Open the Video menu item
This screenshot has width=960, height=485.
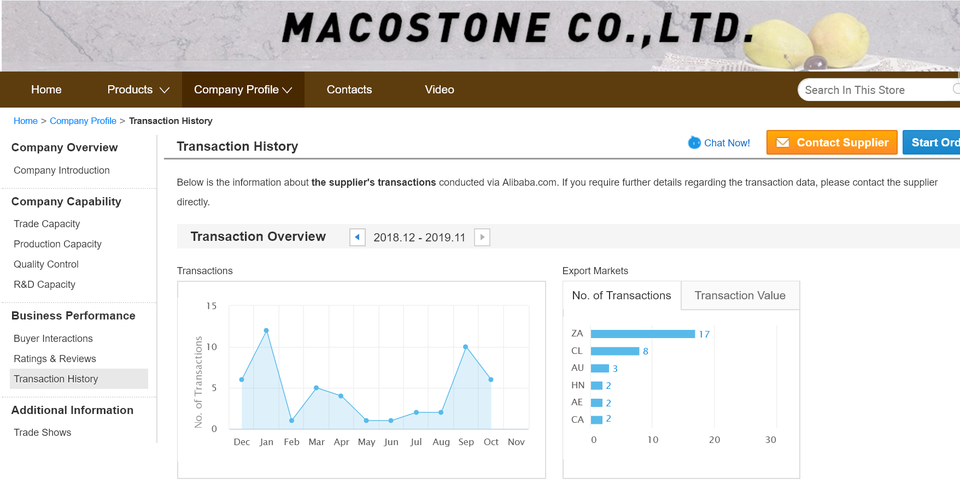[x=439, y=90]
